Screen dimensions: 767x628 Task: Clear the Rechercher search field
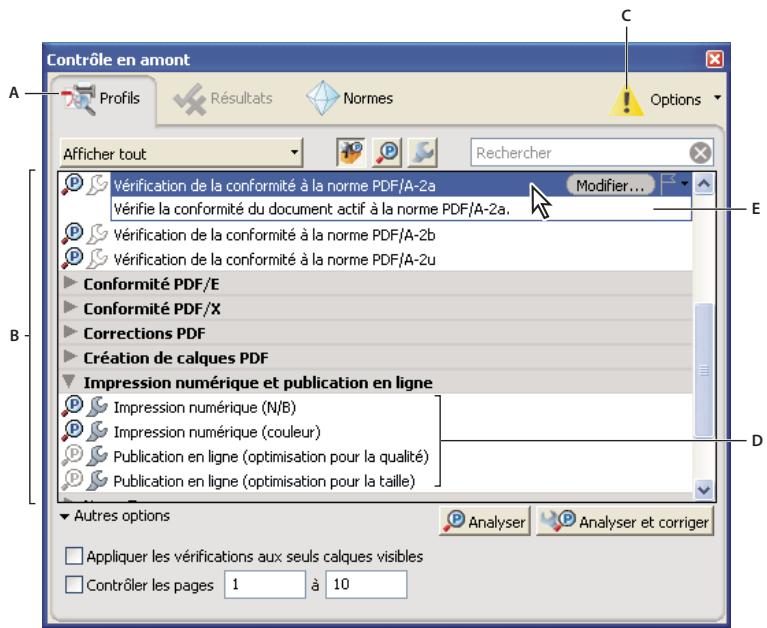point(700,153)
